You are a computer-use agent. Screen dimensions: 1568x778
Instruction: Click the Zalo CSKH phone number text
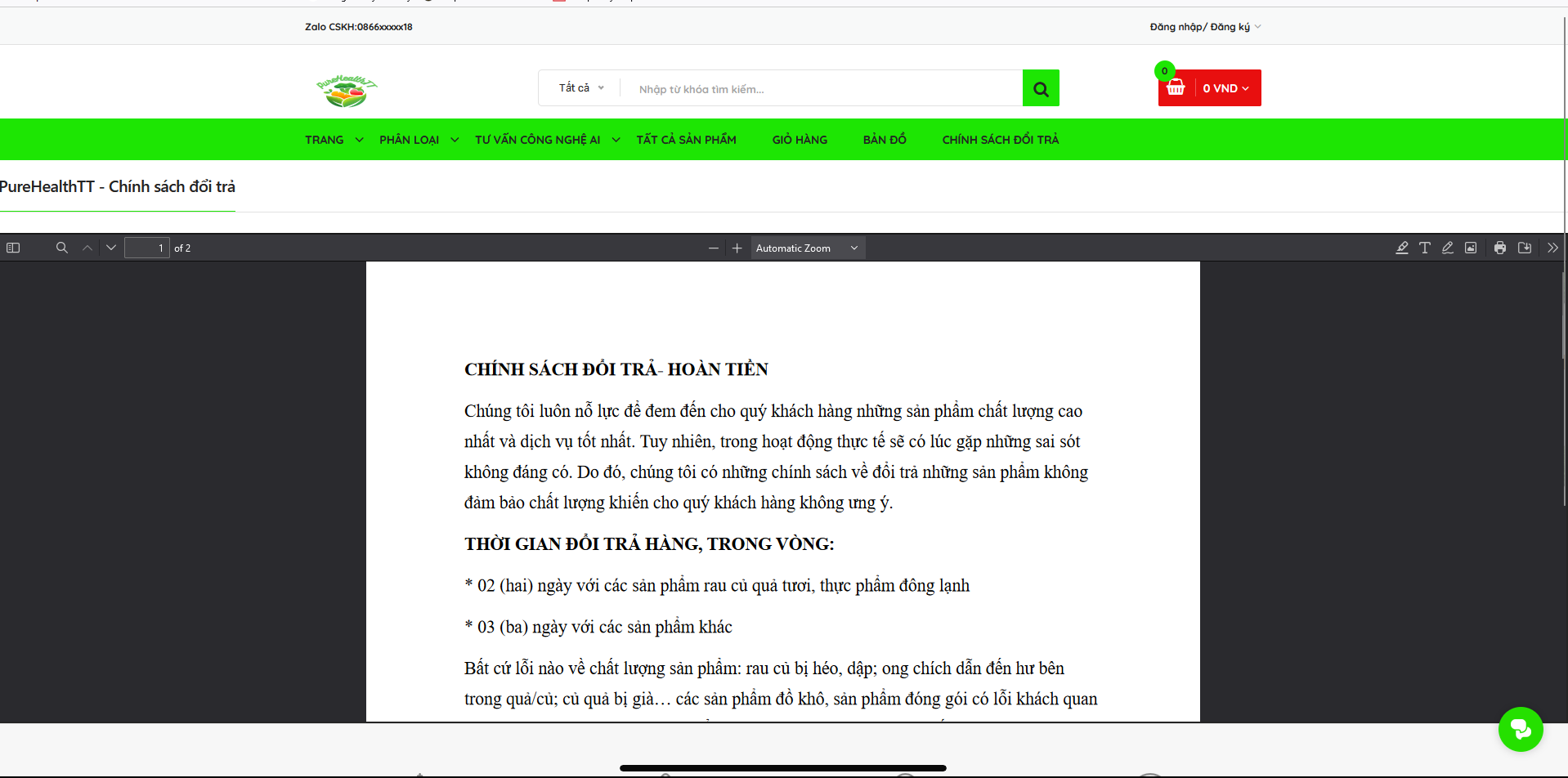pos(359,27)
